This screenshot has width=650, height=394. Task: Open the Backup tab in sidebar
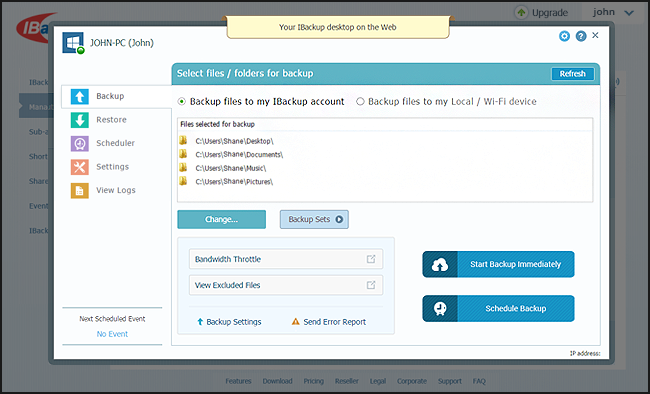[116, 96]
